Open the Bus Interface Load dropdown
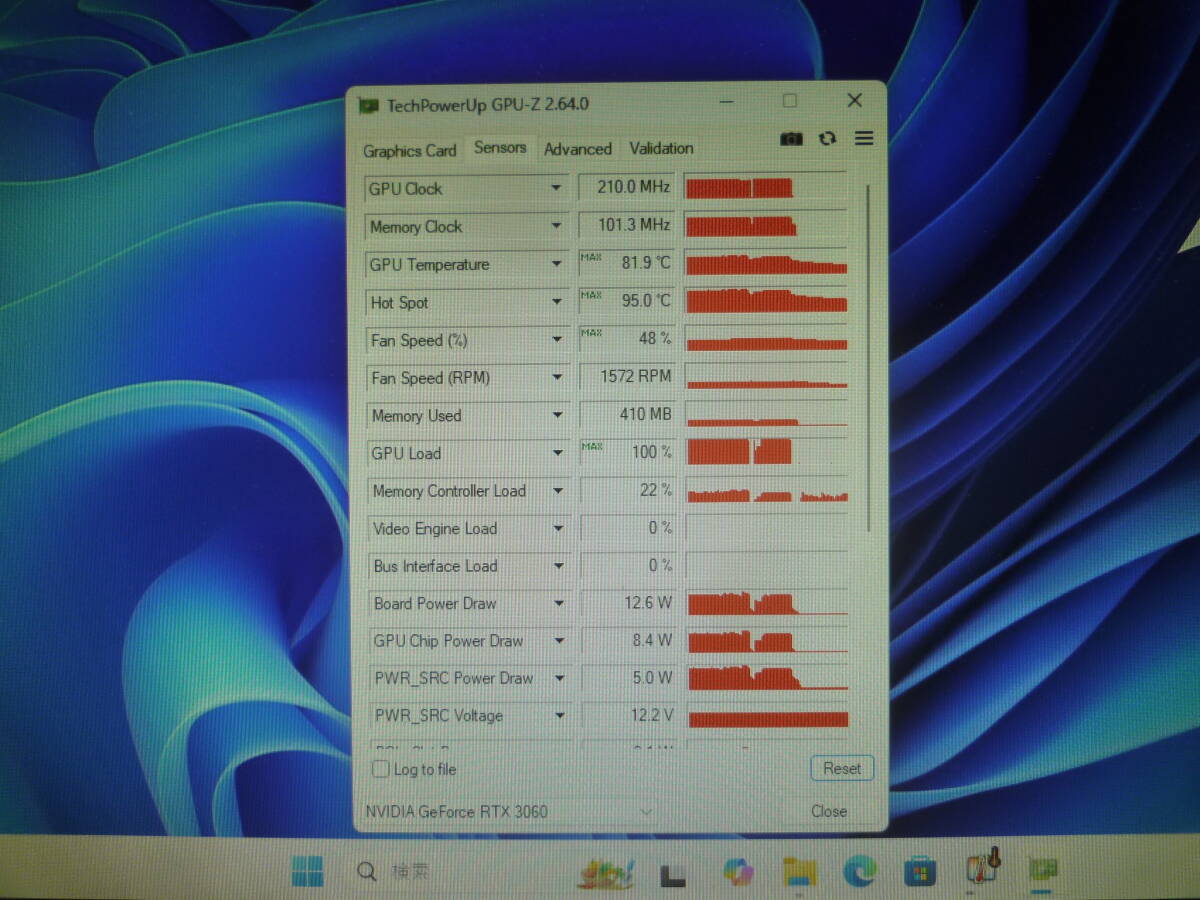This screenshot has height=900, width=1200. click(558, 566)
